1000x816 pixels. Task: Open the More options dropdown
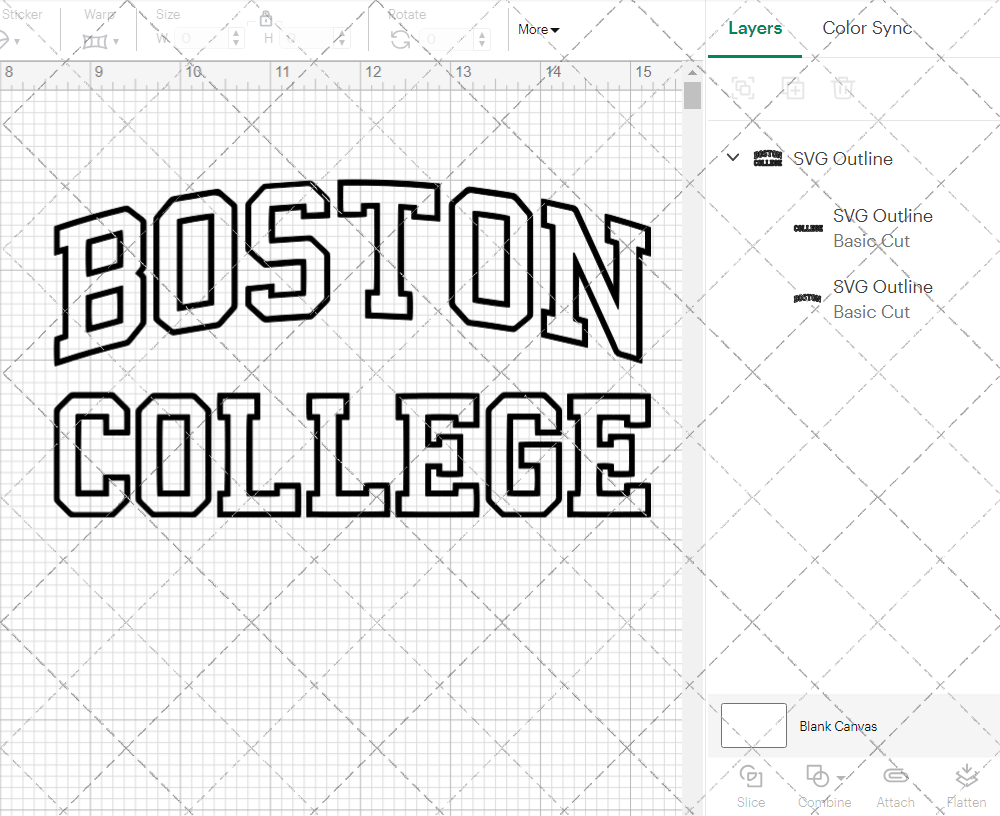[537, 29]
